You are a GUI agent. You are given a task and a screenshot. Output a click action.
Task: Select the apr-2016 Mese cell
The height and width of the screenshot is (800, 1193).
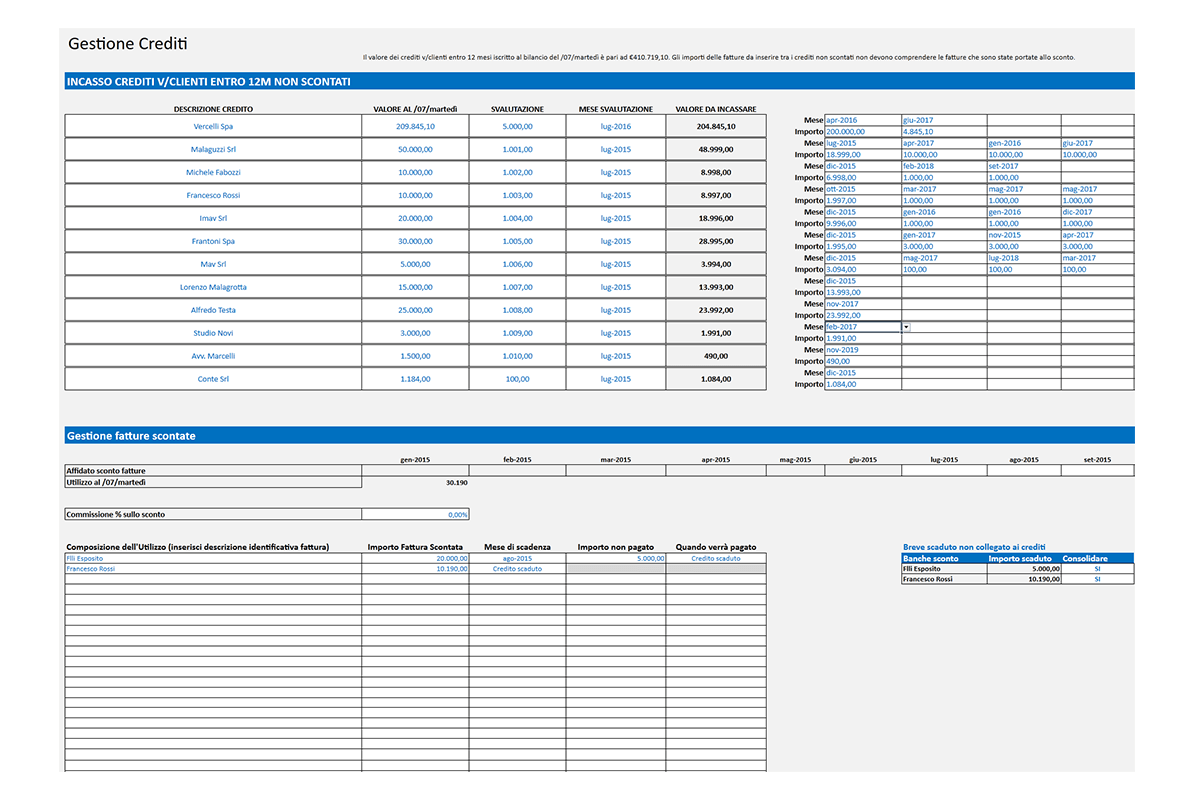[864, 120]
